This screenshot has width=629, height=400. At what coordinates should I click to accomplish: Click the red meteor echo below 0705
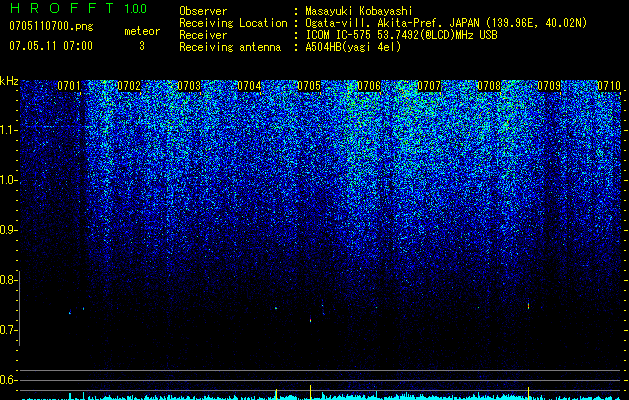click(x=310, y=320)
